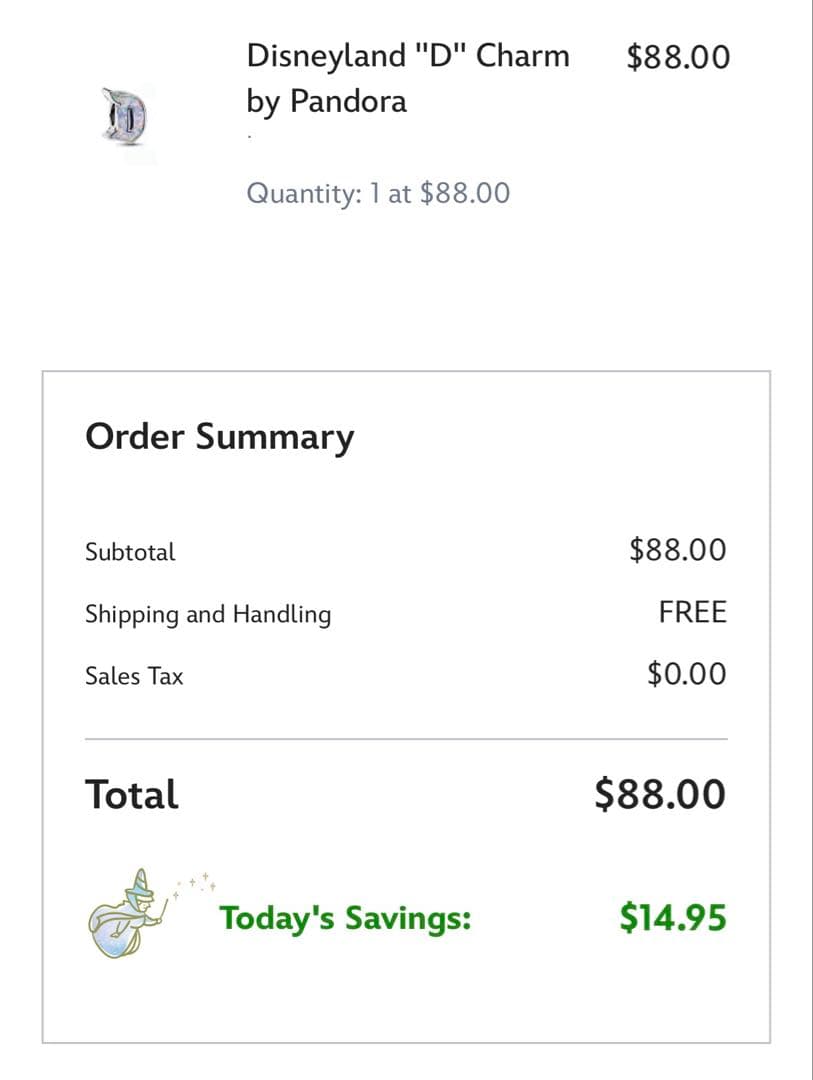Click the Subtotal amount of $88.00
Viewport: 813px width, 1080px height.
point(677,549)
